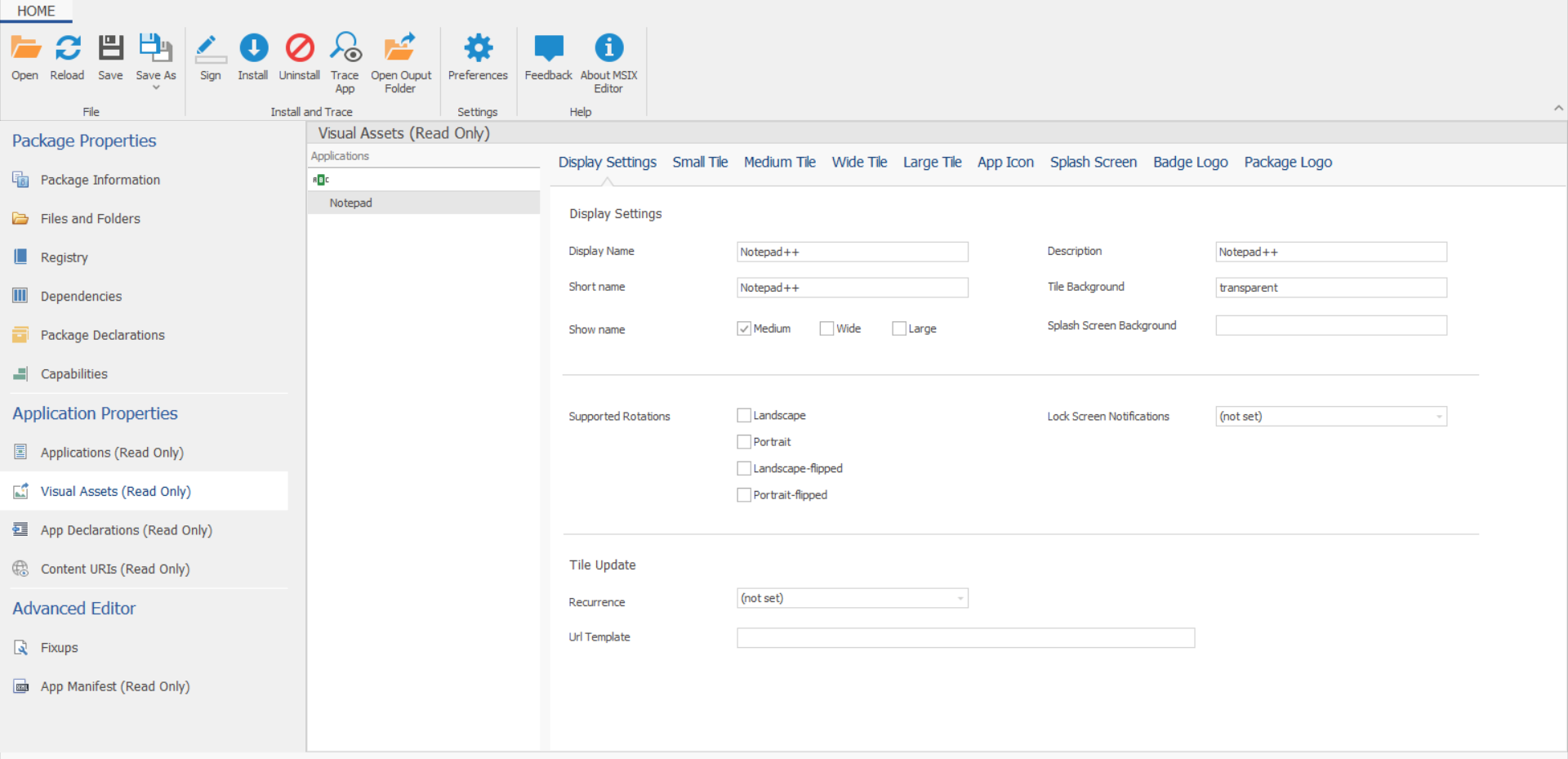Click the Description input field
This screenshot has width=1568, height=759.
click(x=1331, y=252)
